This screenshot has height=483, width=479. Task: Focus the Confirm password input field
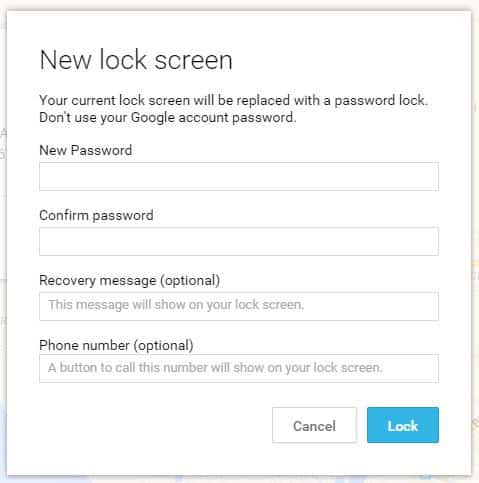239,241
